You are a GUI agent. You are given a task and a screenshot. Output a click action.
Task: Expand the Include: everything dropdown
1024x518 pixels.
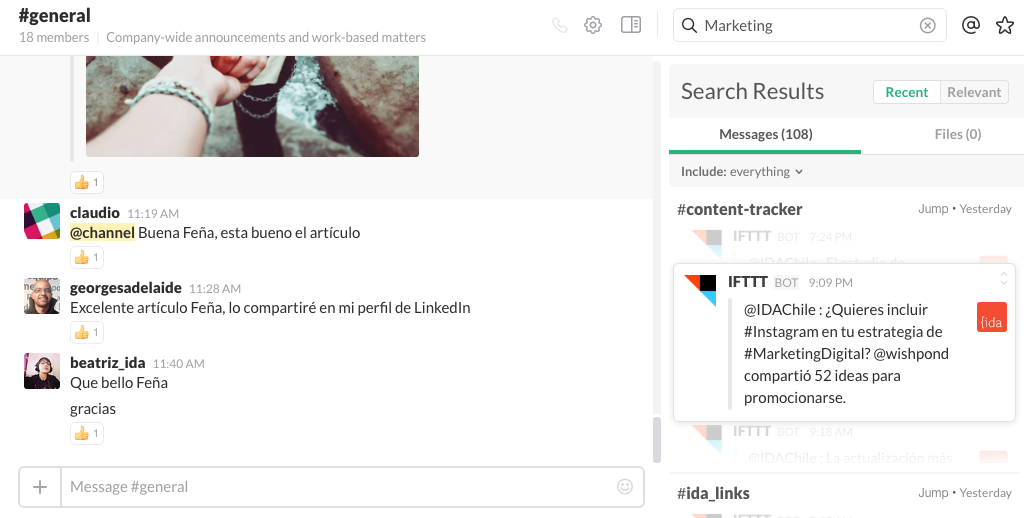[742, 172]
